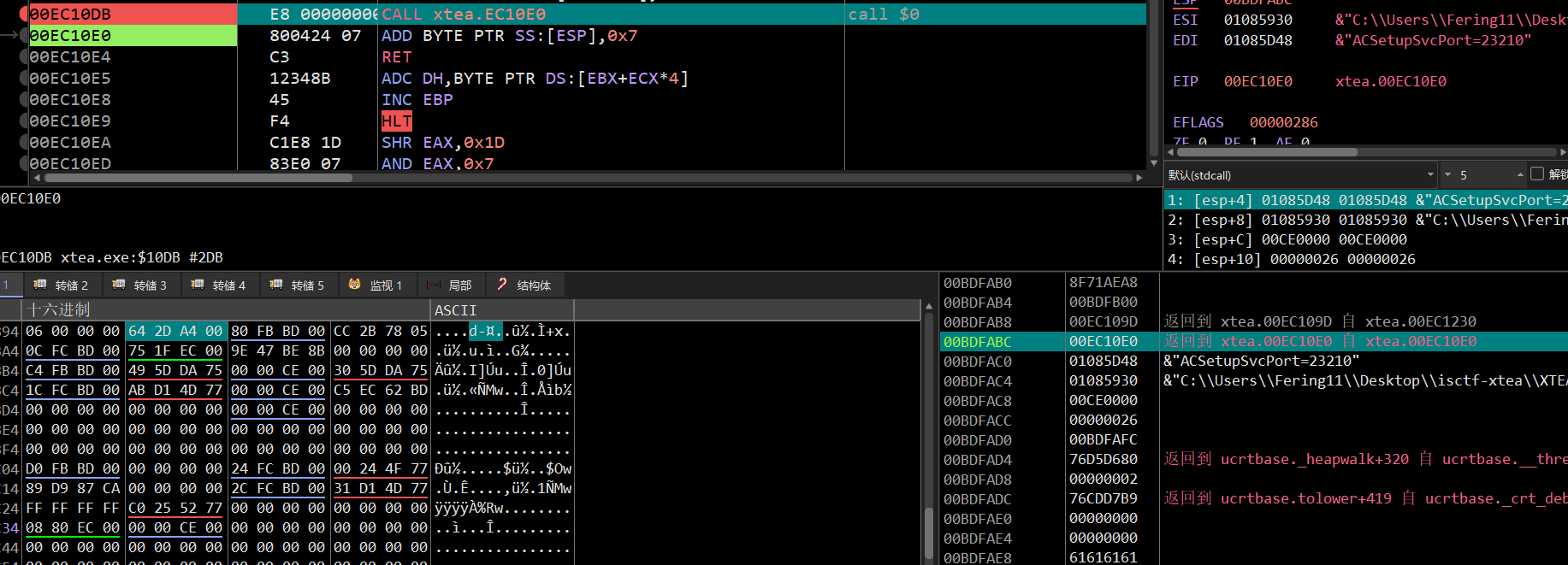Image resolution: width=1568 pixels, height=565 pixels.
Task: Decrease the argument count stepper from 5
Action: pos(1448,174)
